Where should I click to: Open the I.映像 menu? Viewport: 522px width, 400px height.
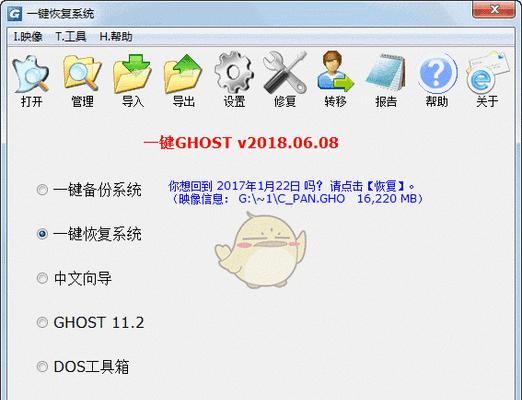(x=28, y=37)
